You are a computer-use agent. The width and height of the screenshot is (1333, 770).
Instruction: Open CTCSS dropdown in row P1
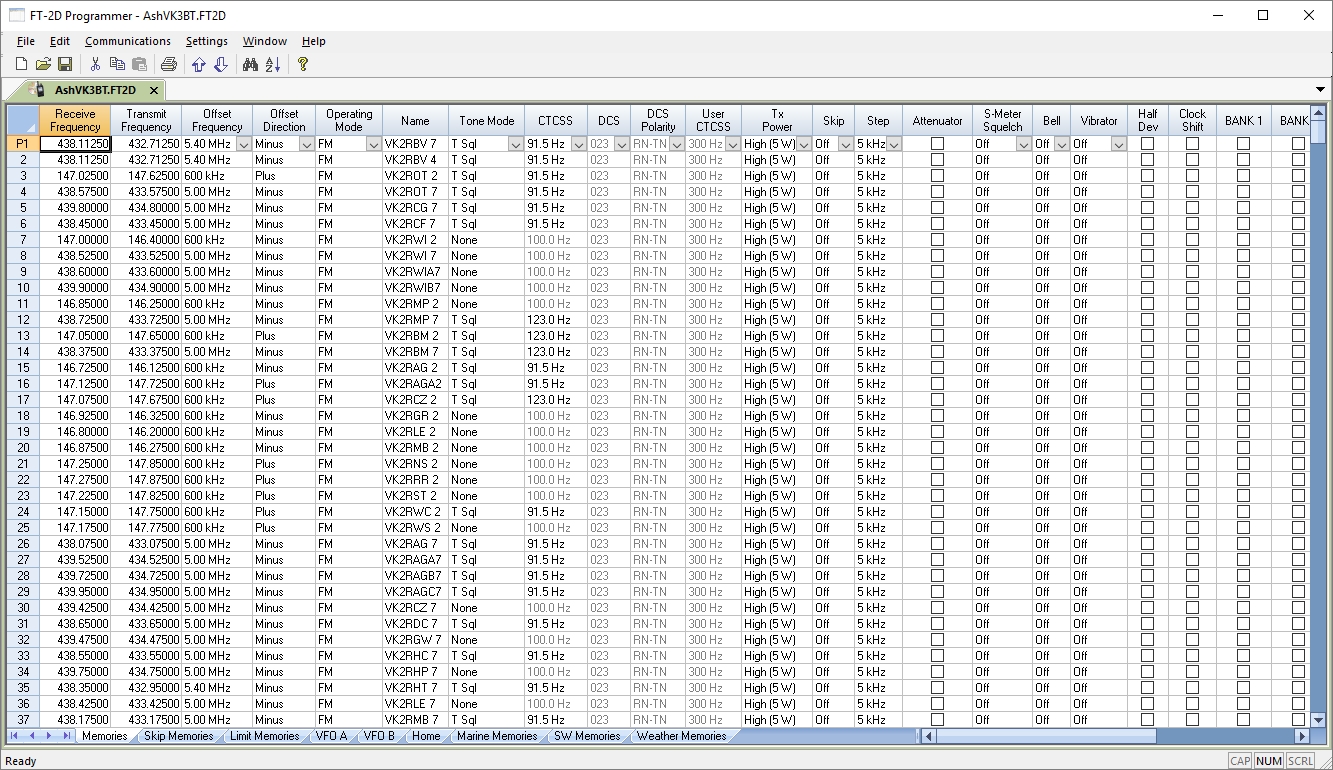click(578, 144)
